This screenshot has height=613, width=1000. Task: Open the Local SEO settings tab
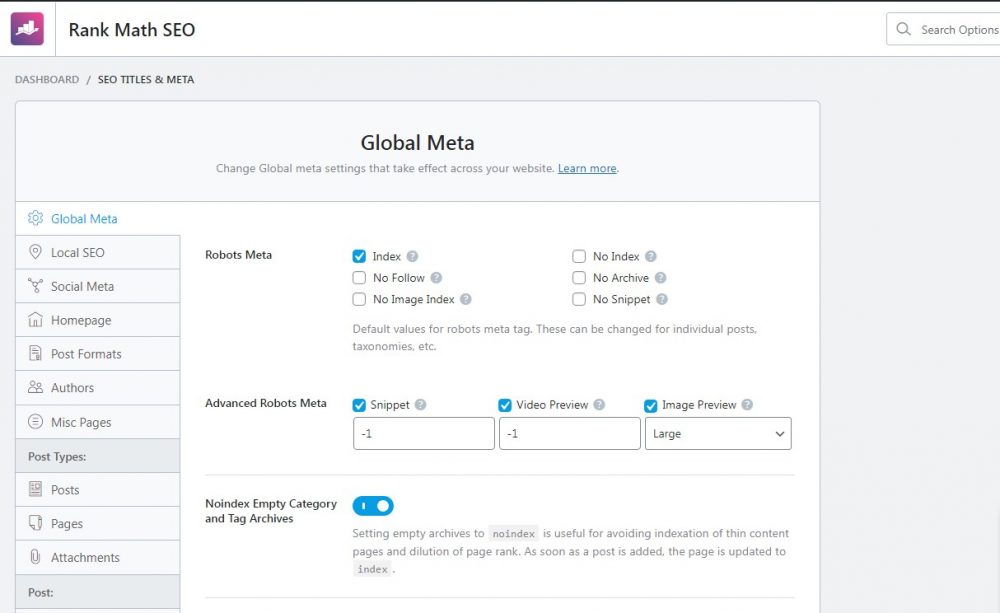[78, 253]
